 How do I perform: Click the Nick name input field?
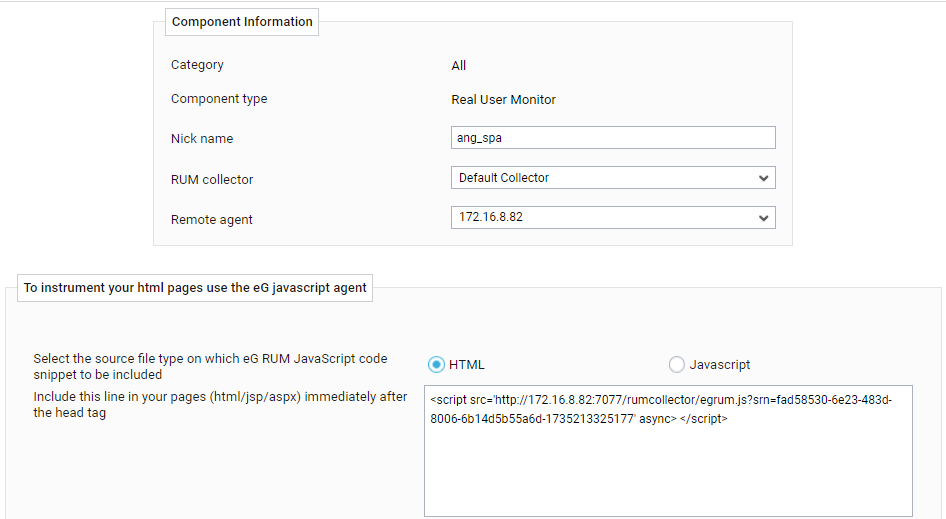click(x=613, y=138)
